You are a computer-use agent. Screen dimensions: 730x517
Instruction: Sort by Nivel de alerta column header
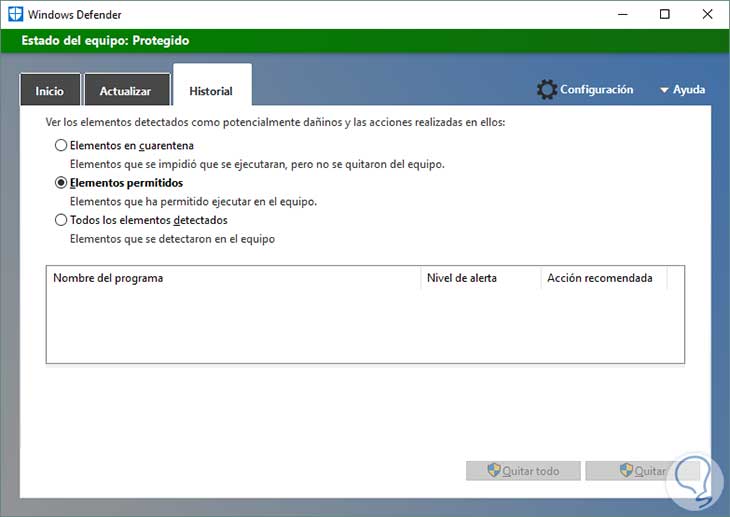coord(481,278)
